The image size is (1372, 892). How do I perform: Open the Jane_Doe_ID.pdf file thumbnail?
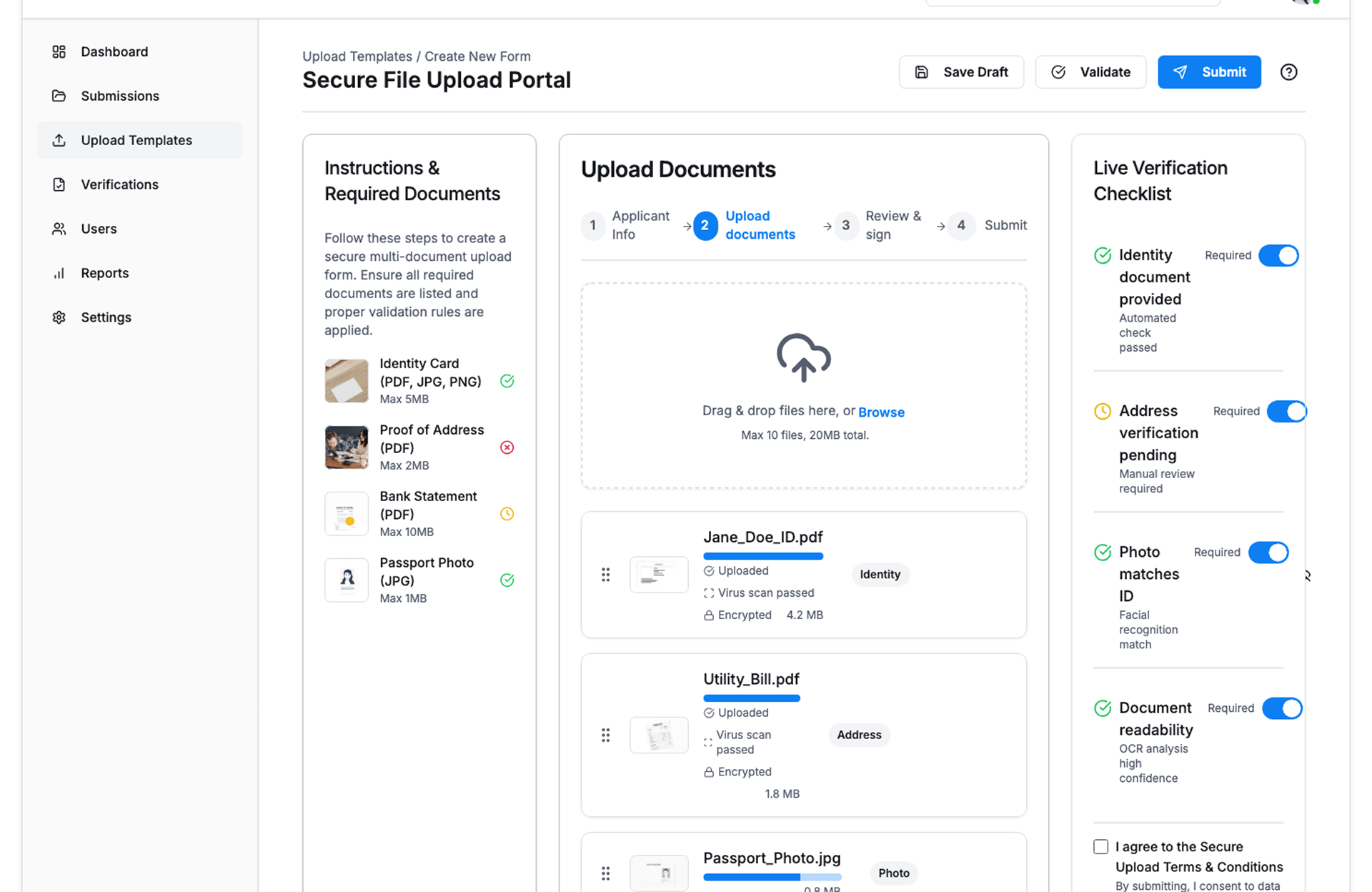coord(659,575)
